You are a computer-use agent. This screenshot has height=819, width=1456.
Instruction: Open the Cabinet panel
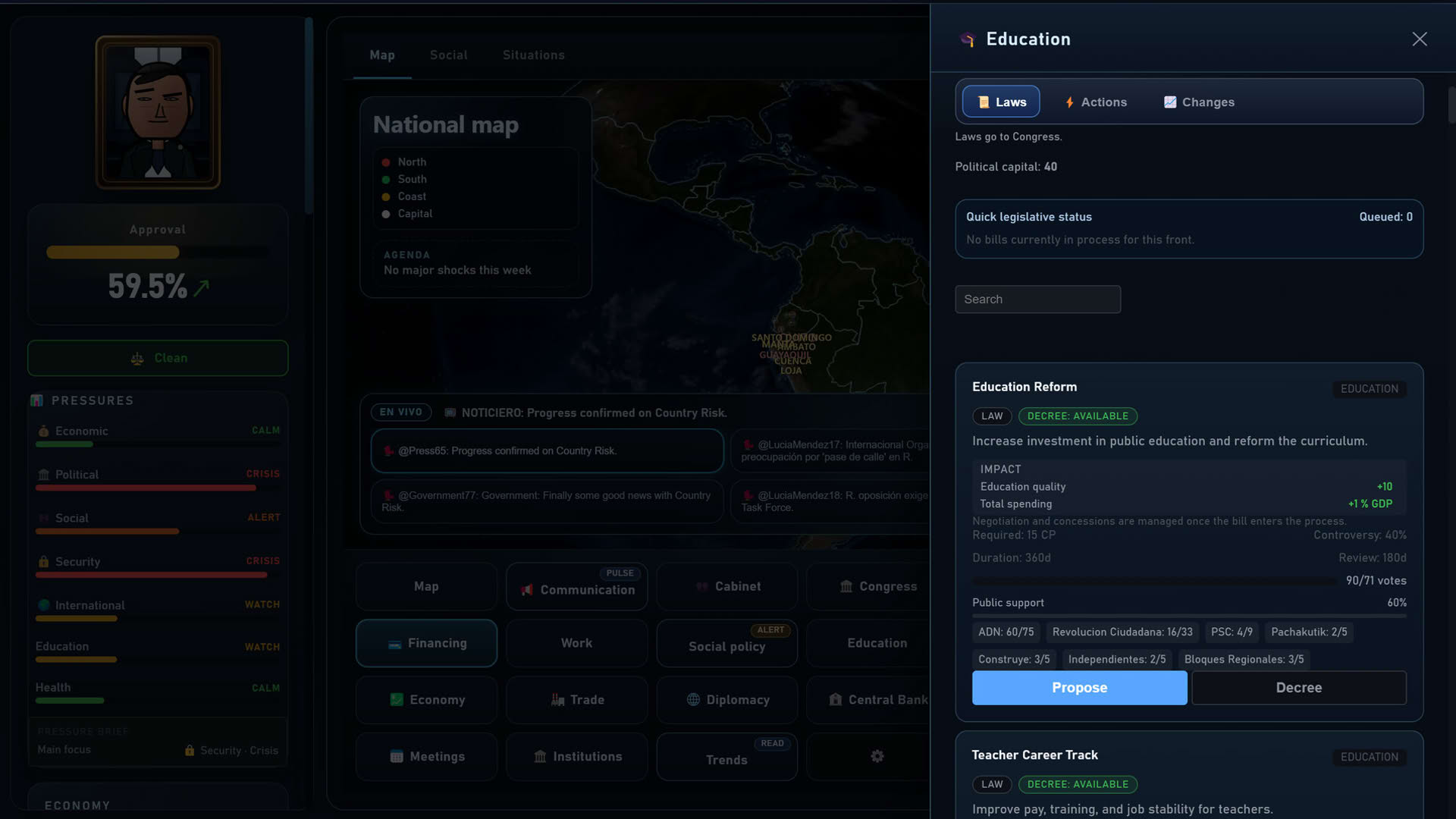(726, 586)
